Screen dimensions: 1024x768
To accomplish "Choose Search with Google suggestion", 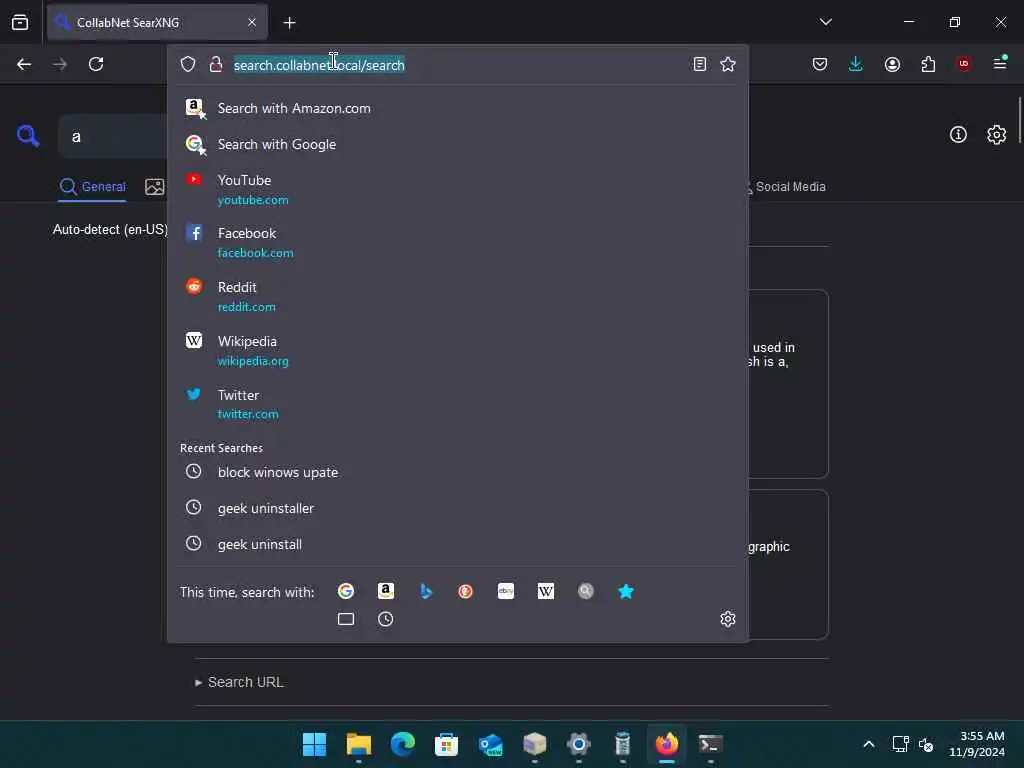I will tap(457, 144).
